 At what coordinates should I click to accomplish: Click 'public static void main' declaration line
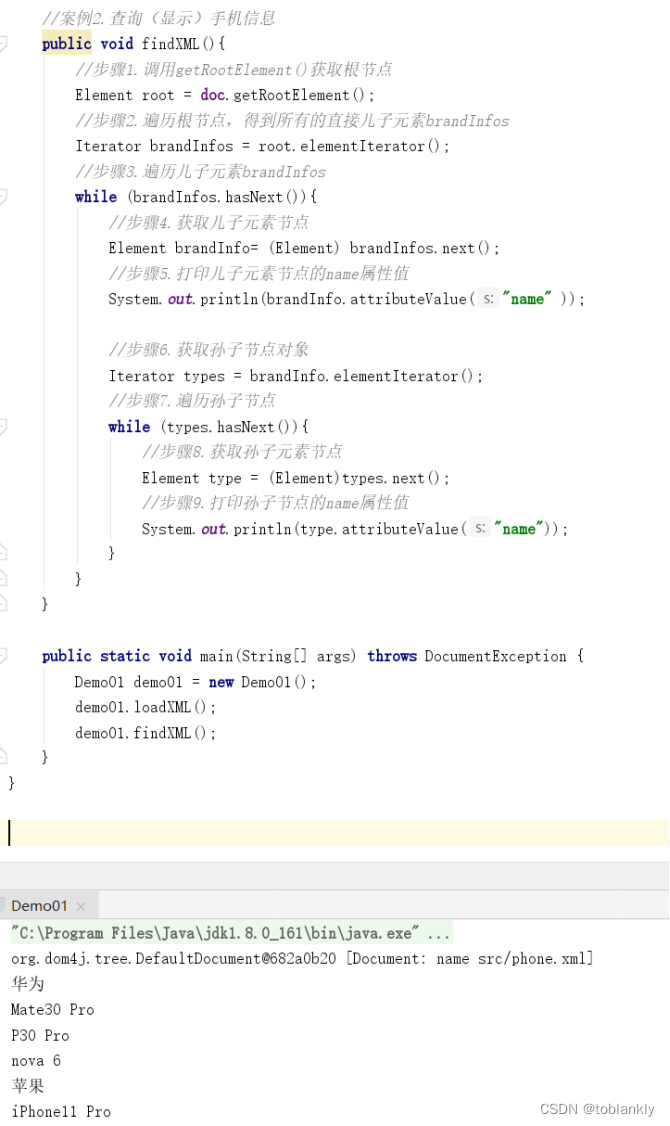[x=312, y=656]
